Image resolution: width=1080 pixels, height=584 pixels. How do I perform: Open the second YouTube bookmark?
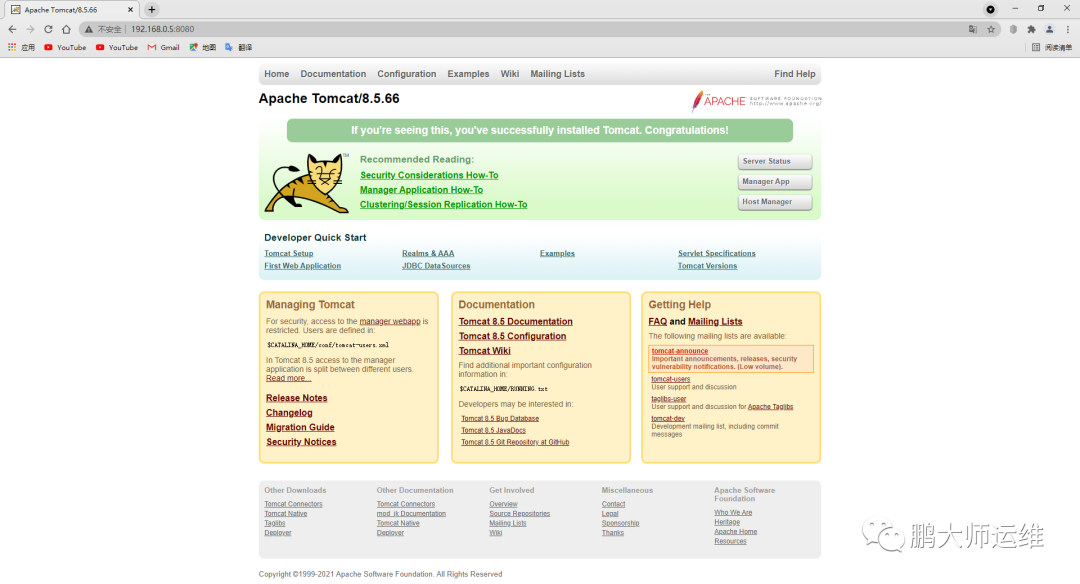coord(116,48)
